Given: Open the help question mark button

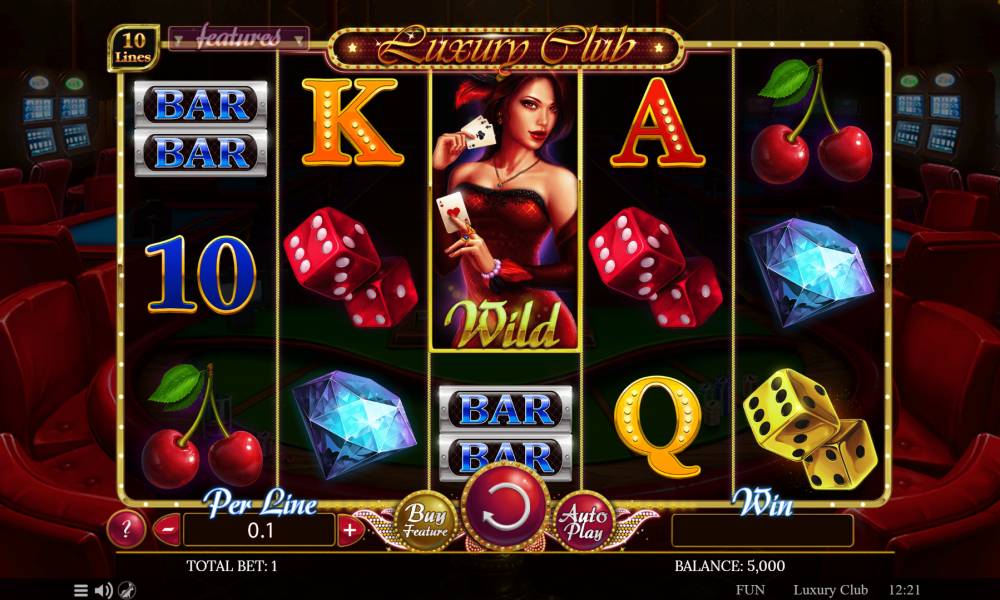Looking at the screenshot, I should click(x=126, y=529).
